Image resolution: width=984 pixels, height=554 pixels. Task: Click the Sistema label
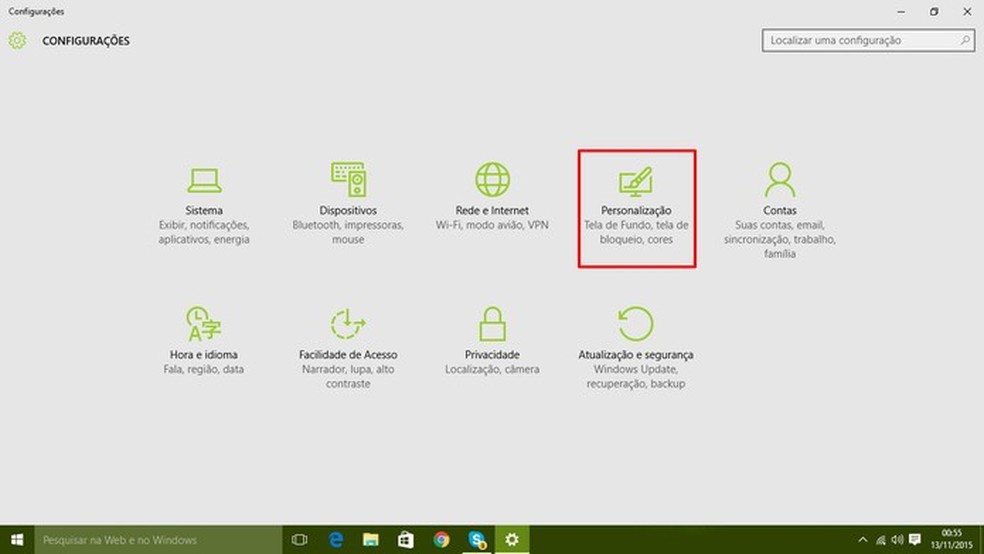tap(204, 210)
